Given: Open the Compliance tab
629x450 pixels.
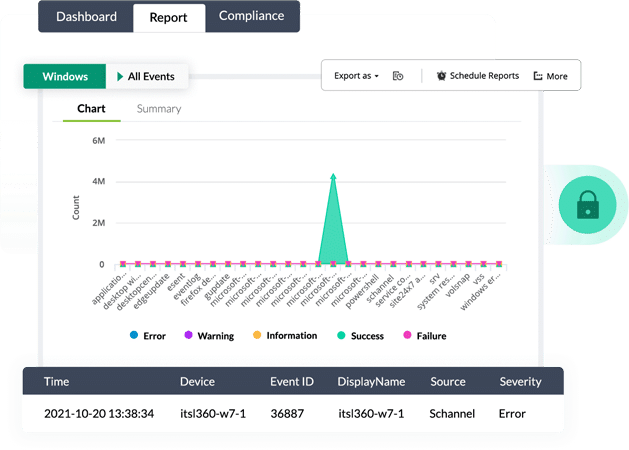Looking at the screenshot, I should [x=252, y=16].
